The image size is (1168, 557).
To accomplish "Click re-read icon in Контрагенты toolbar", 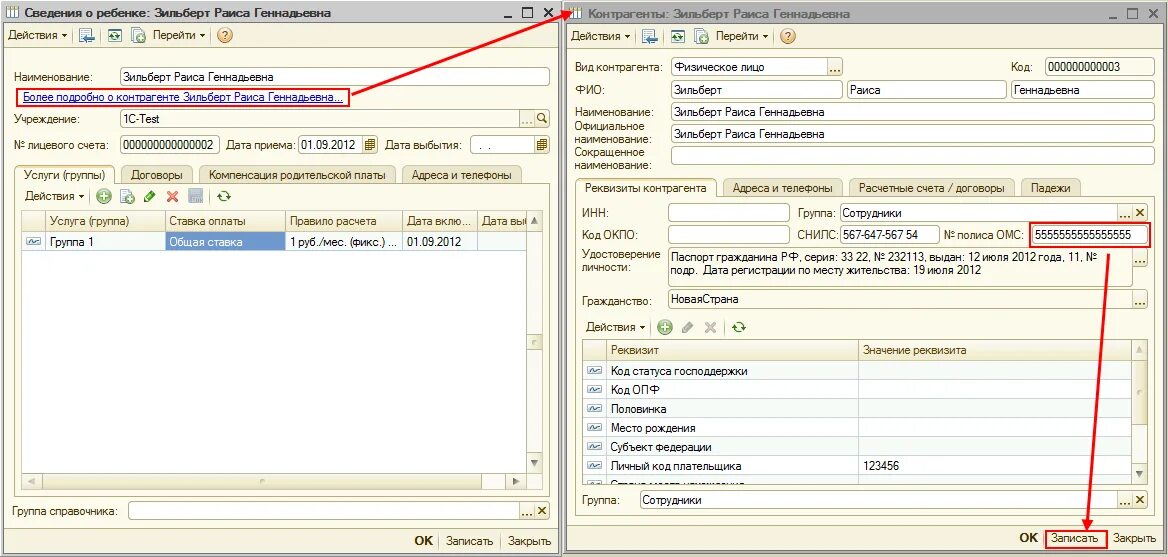I will (678, 36).
